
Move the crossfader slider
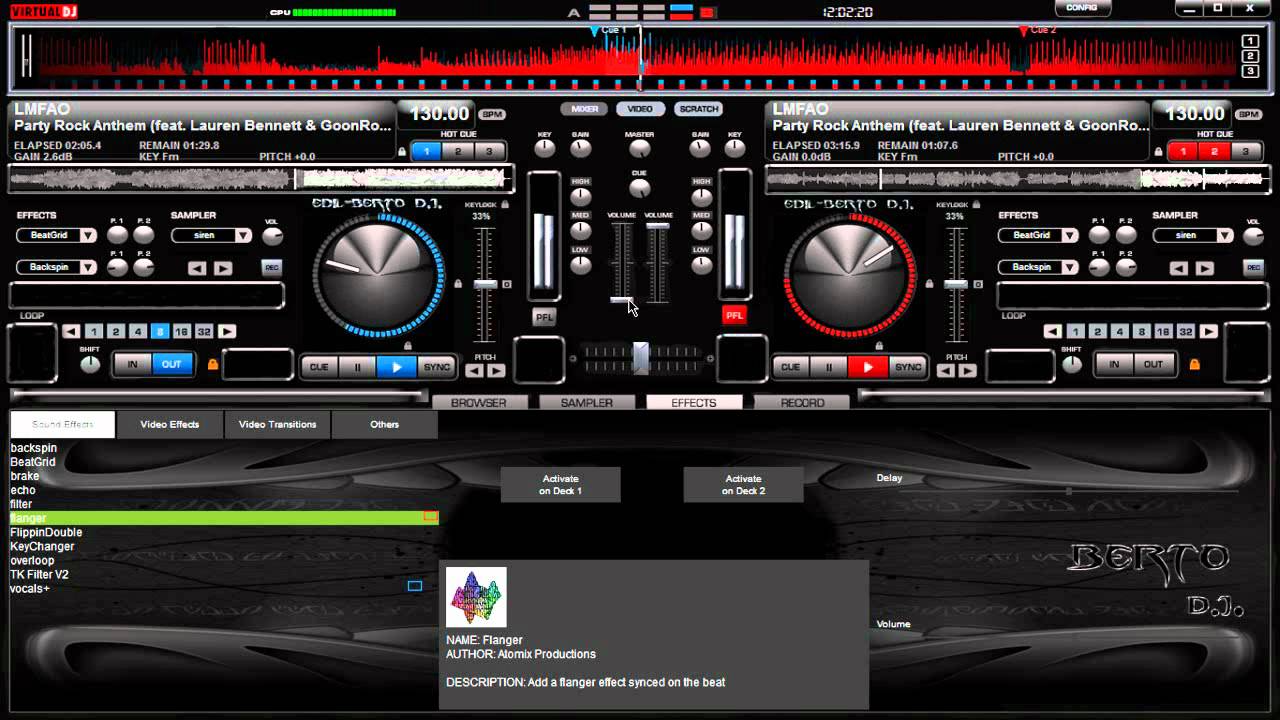[640, 357]
